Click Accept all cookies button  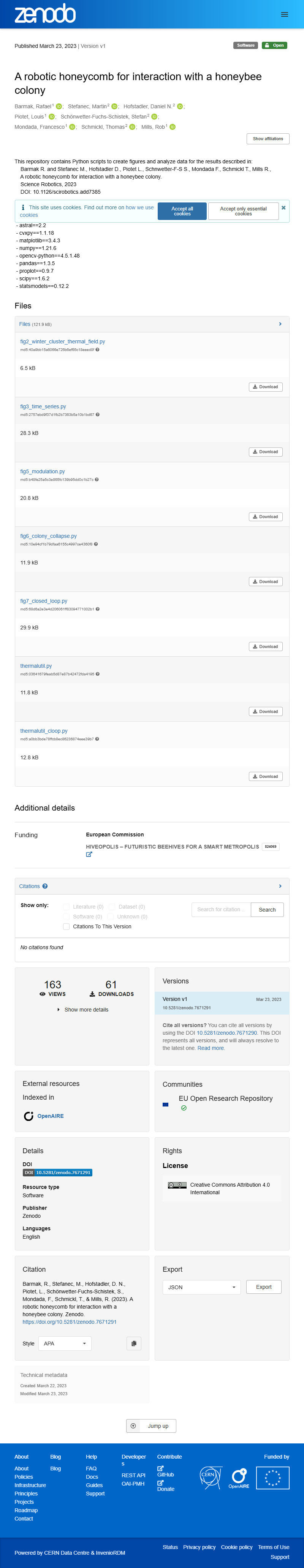[182, 211]
